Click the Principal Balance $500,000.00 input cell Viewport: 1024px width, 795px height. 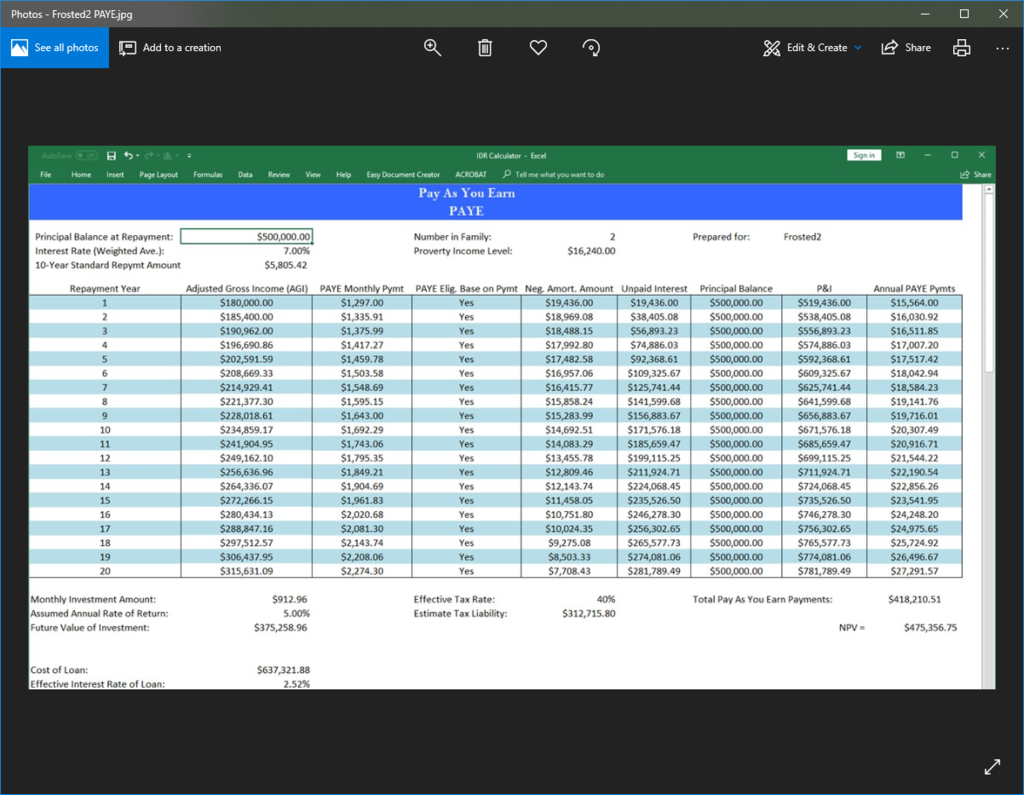pyautogui.click(x=246, y=236)
